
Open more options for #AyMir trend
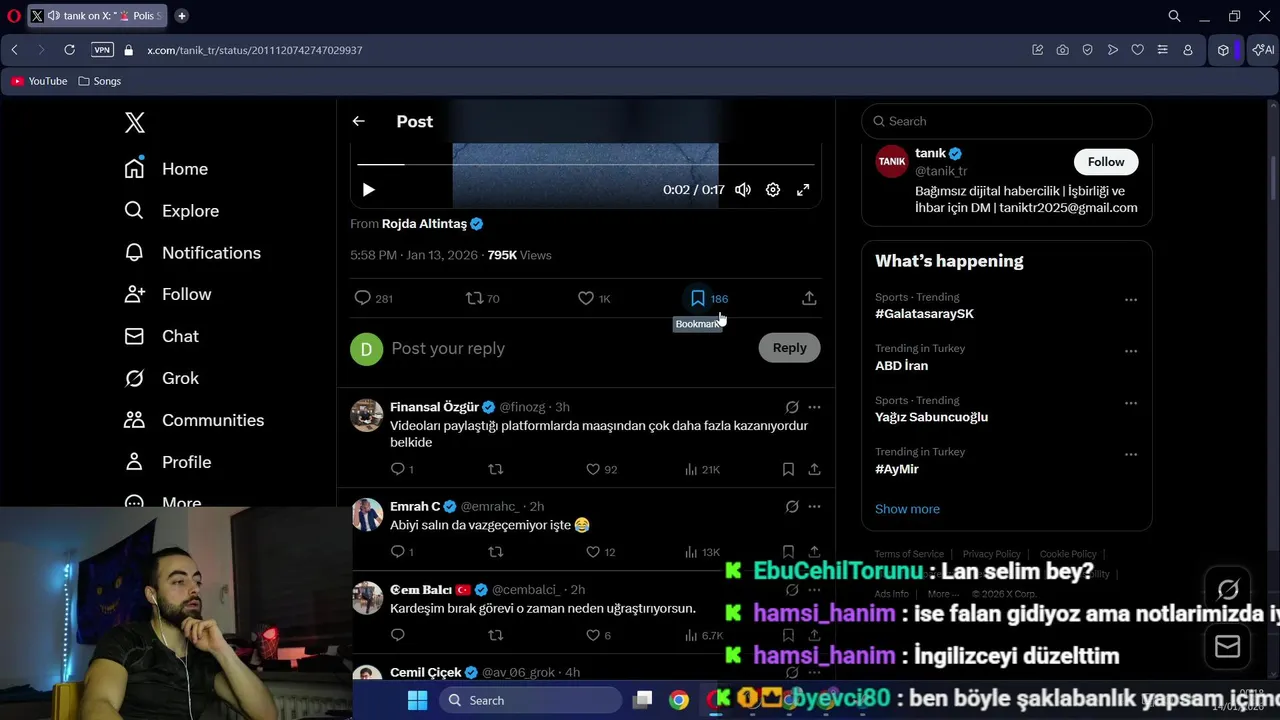click(1131, 454)
